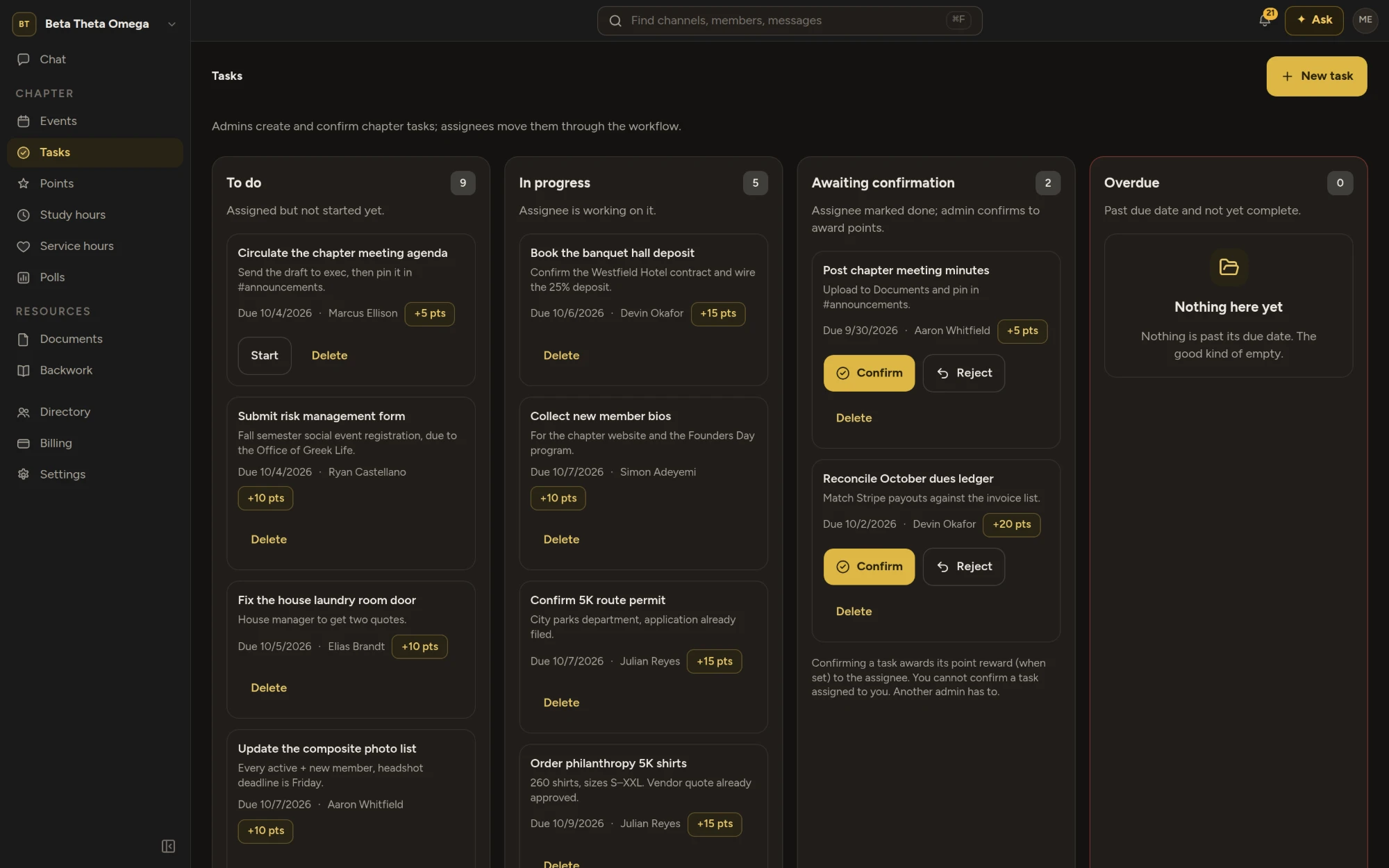Click the Order philanthropy 5K shirts title
The height and width of the screenshot is (868, 1389).
pos(608,763)
